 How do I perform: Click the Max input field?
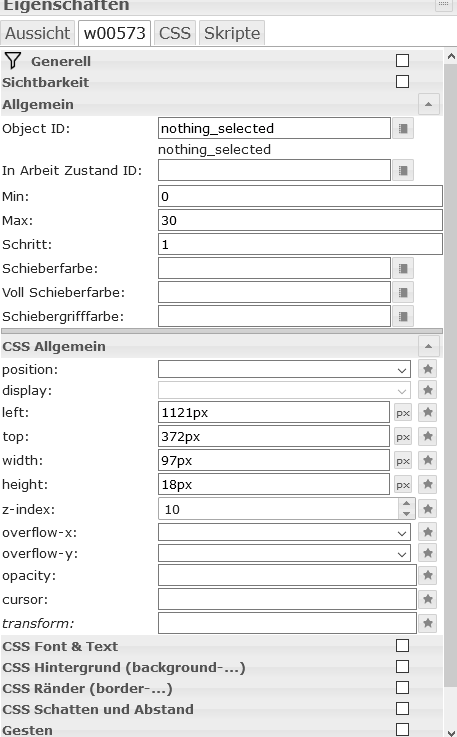(x=300, y=220)
